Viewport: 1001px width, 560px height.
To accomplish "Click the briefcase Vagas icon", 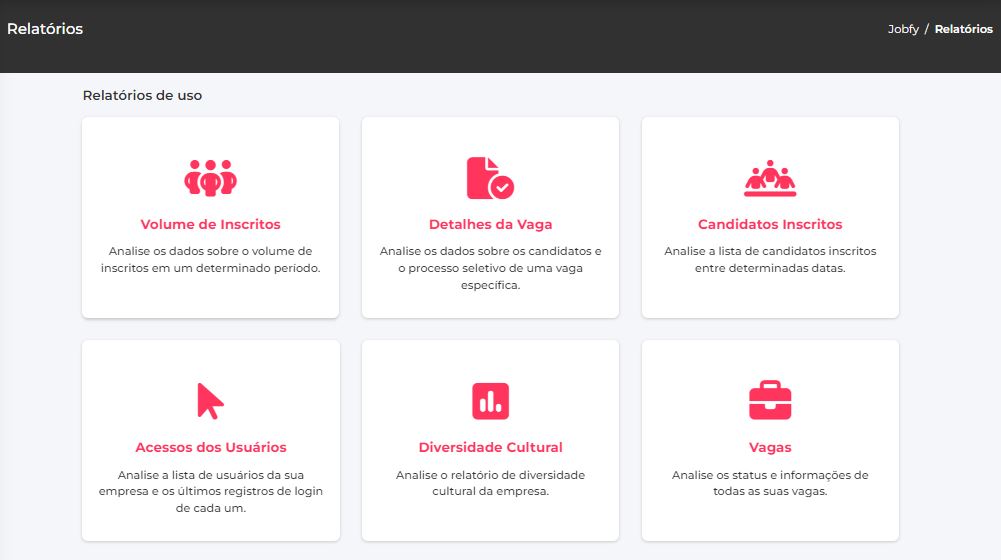I will pos(770,401).
